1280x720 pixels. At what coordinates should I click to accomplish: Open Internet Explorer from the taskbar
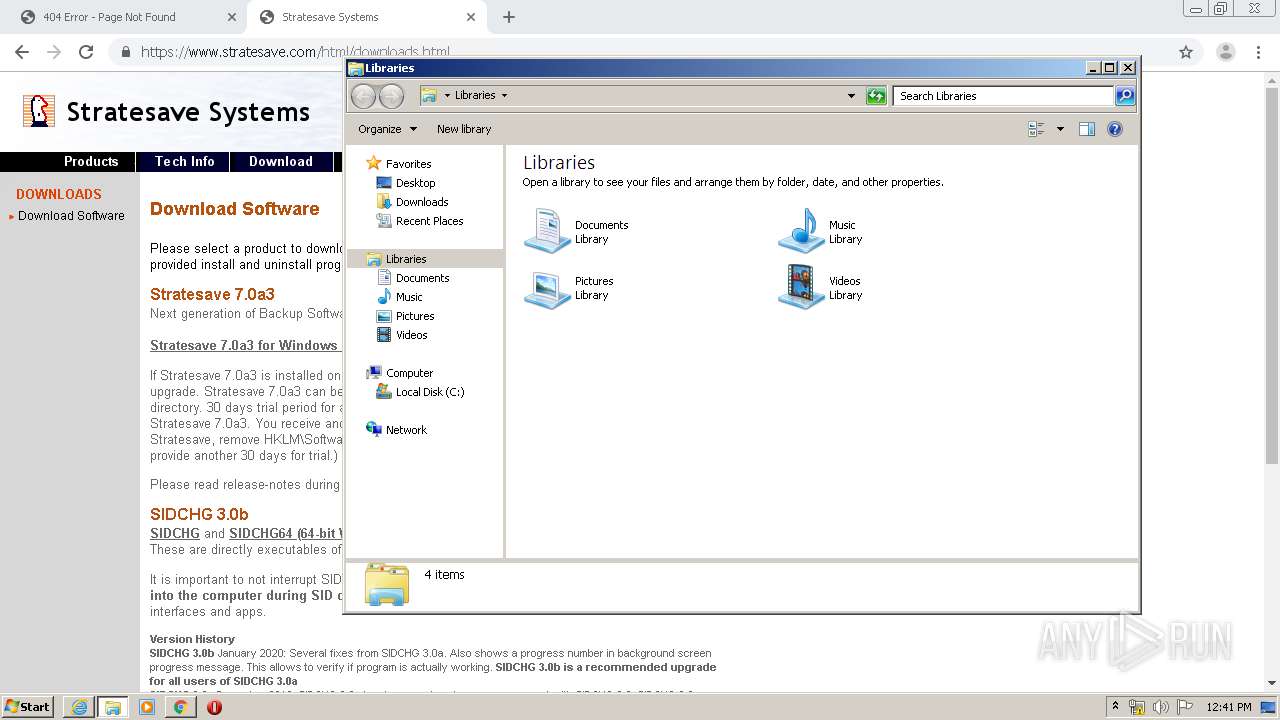(x=79, y=707)
